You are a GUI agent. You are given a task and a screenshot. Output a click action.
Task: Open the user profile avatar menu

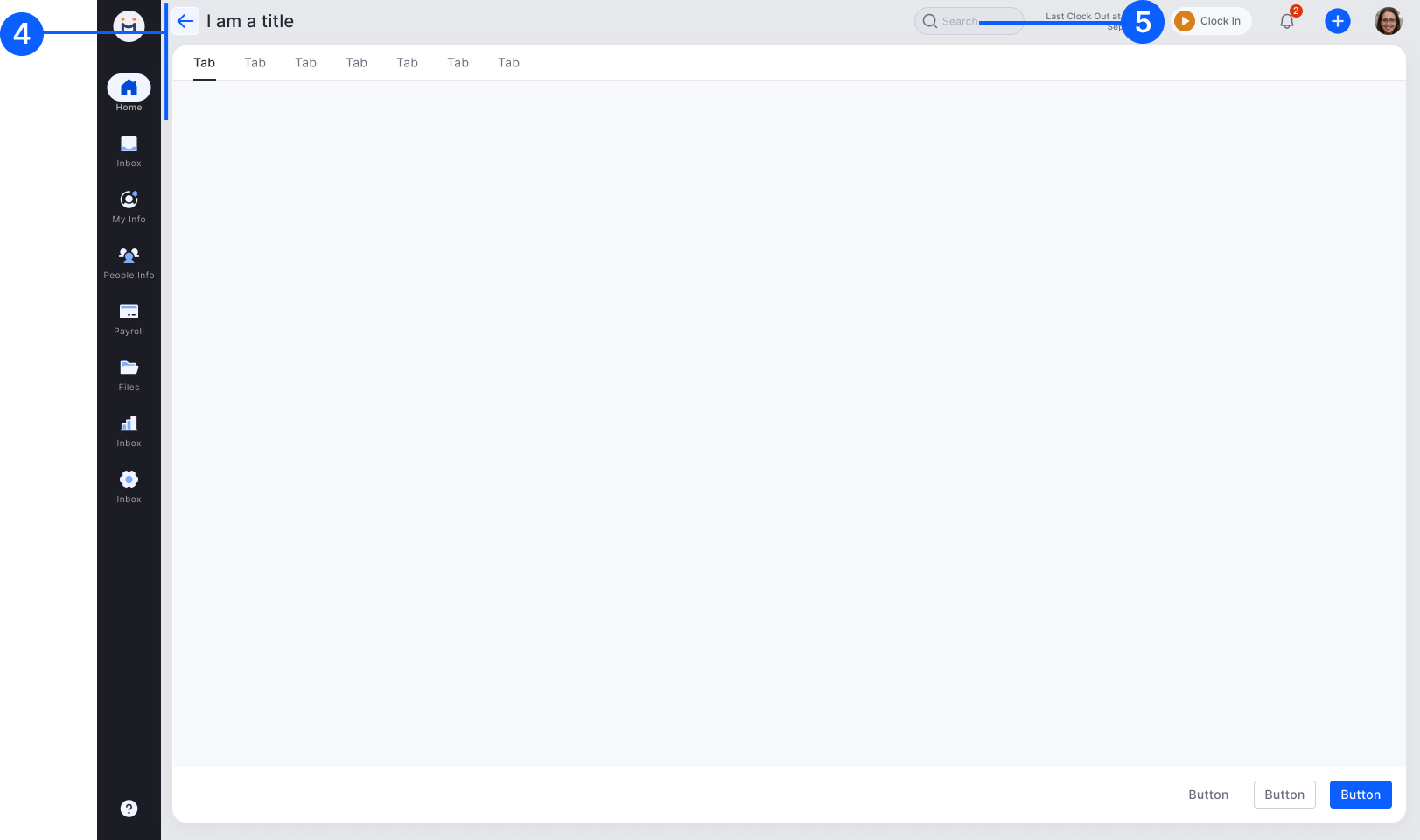tap(1388, 21)
